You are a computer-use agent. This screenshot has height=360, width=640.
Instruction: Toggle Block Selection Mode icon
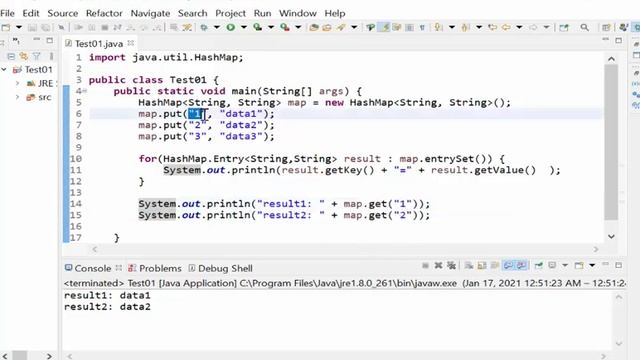coord(409,27)
